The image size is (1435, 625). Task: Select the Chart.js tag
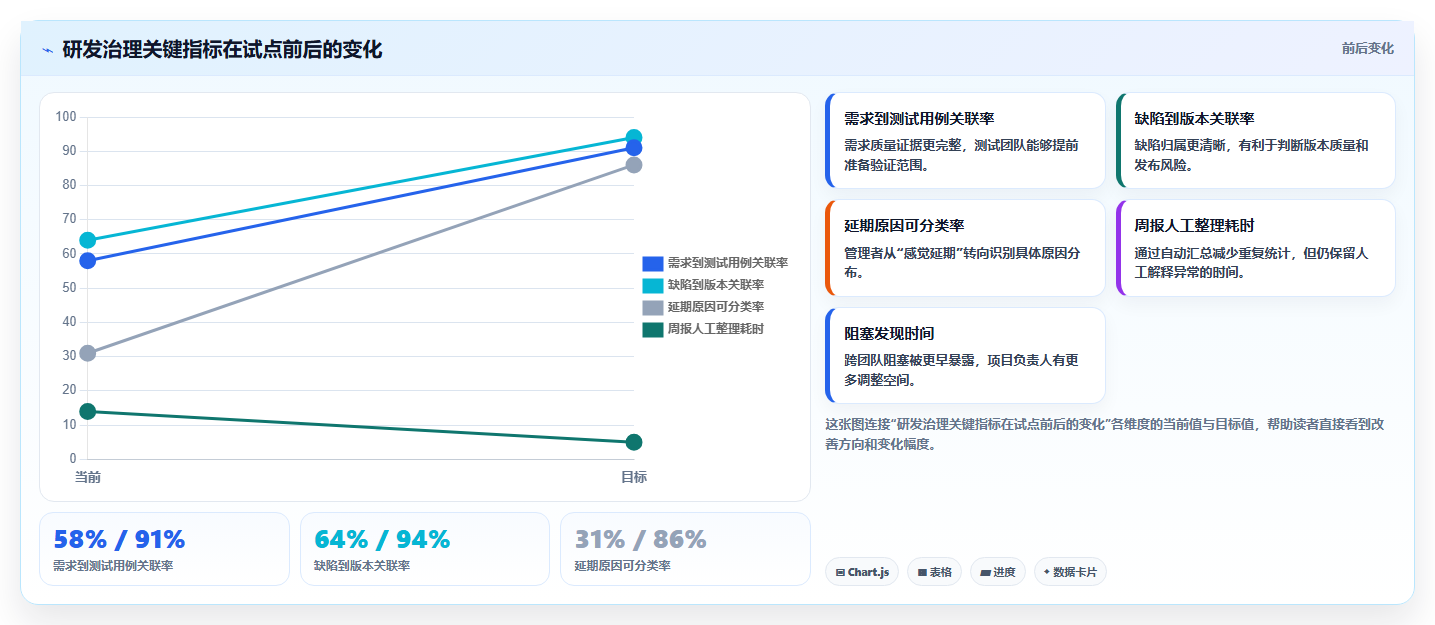tap(862, 572)
